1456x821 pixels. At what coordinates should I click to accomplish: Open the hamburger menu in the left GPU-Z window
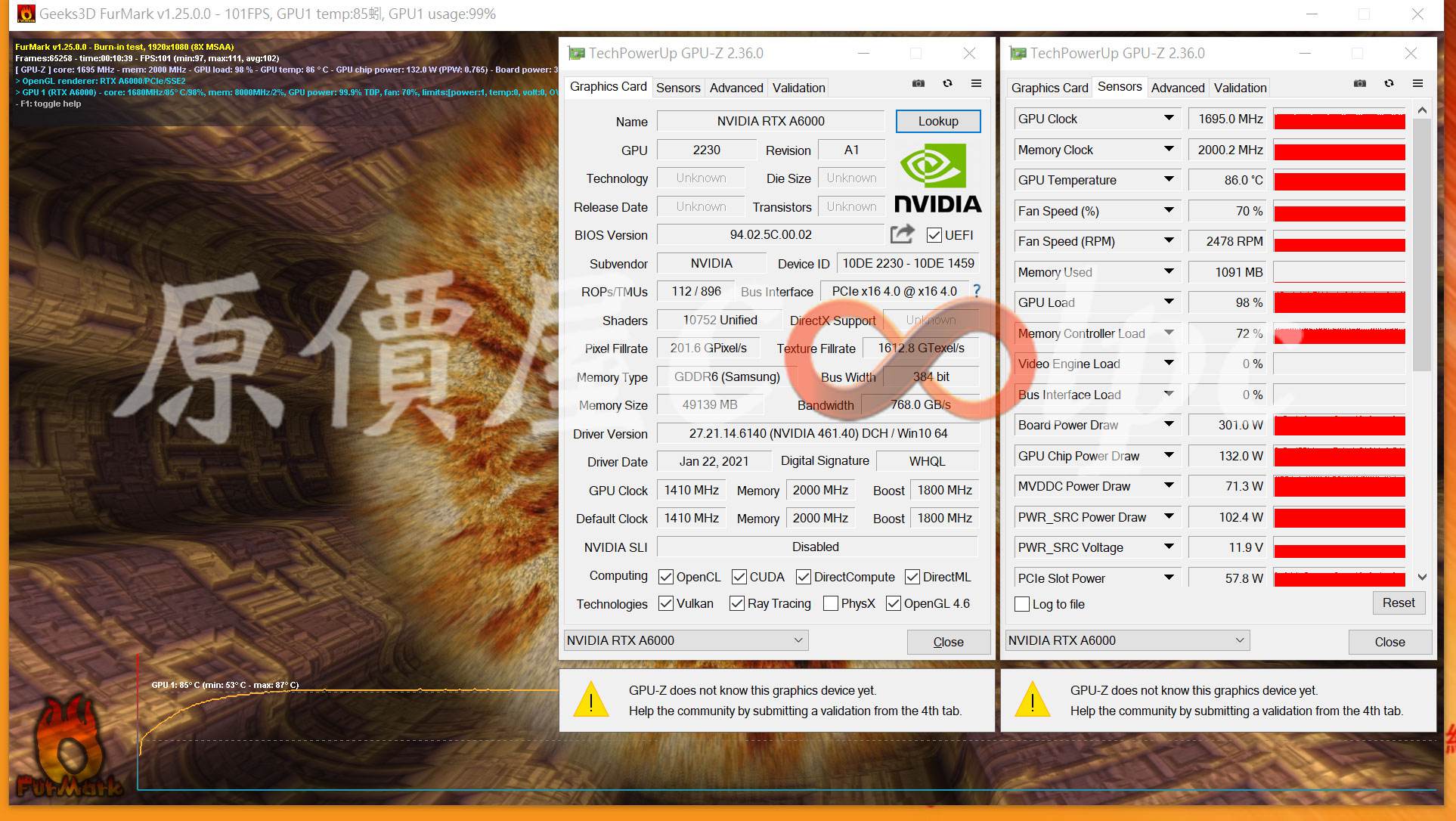click(x=976, y=84)
